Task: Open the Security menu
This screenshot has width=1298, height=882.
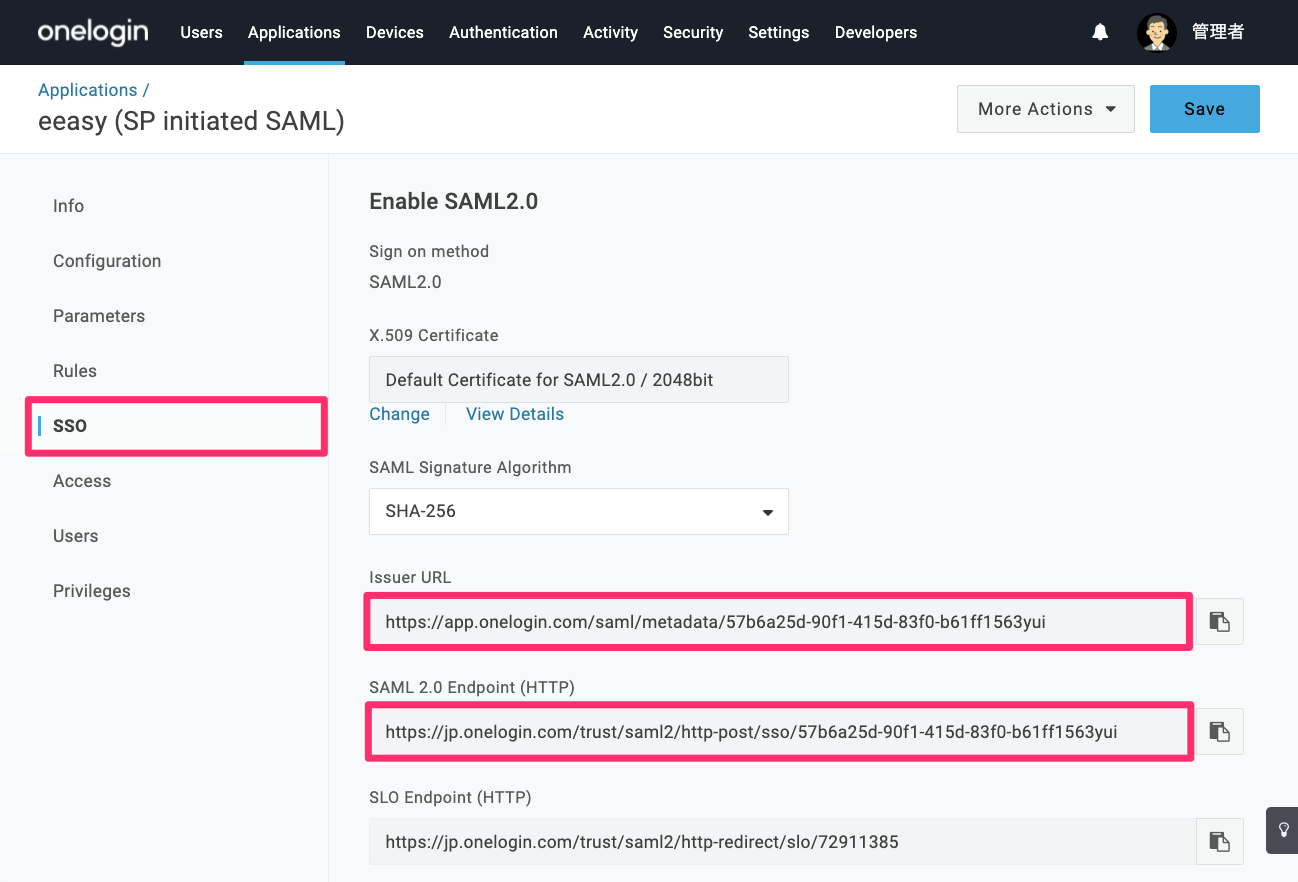Action: pyautogui.click(x=693, y=32)
